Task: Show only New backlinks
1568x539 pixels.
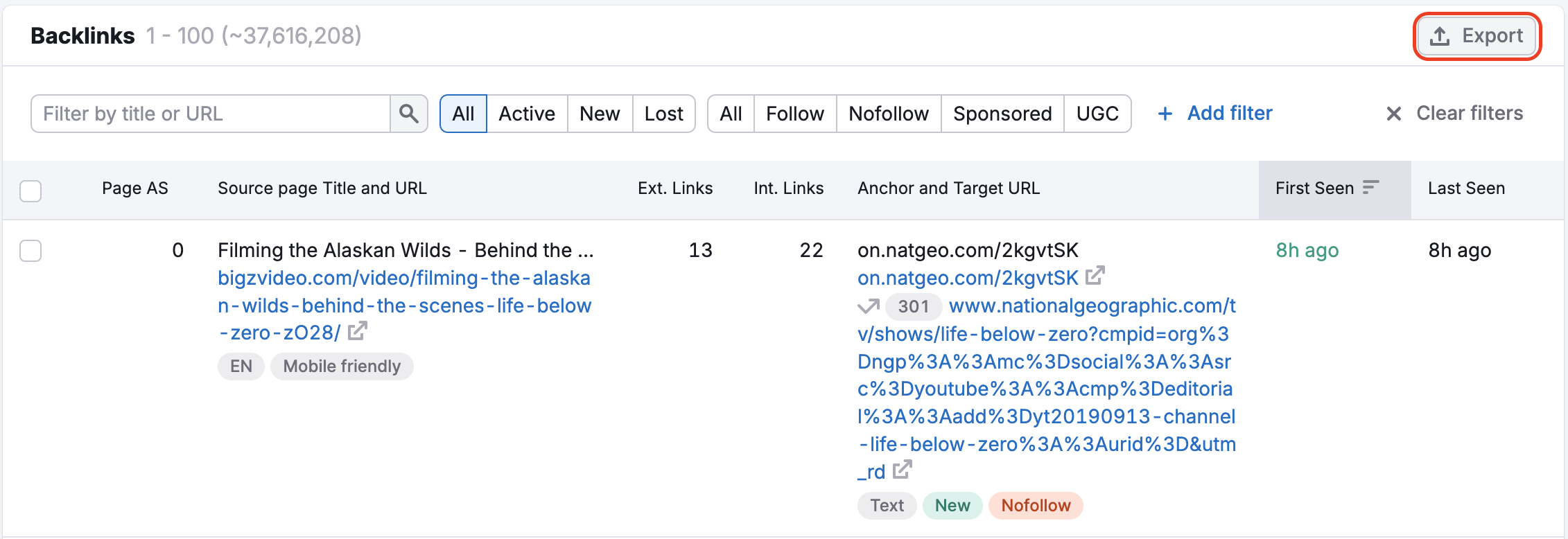Action: pos(599,114)
